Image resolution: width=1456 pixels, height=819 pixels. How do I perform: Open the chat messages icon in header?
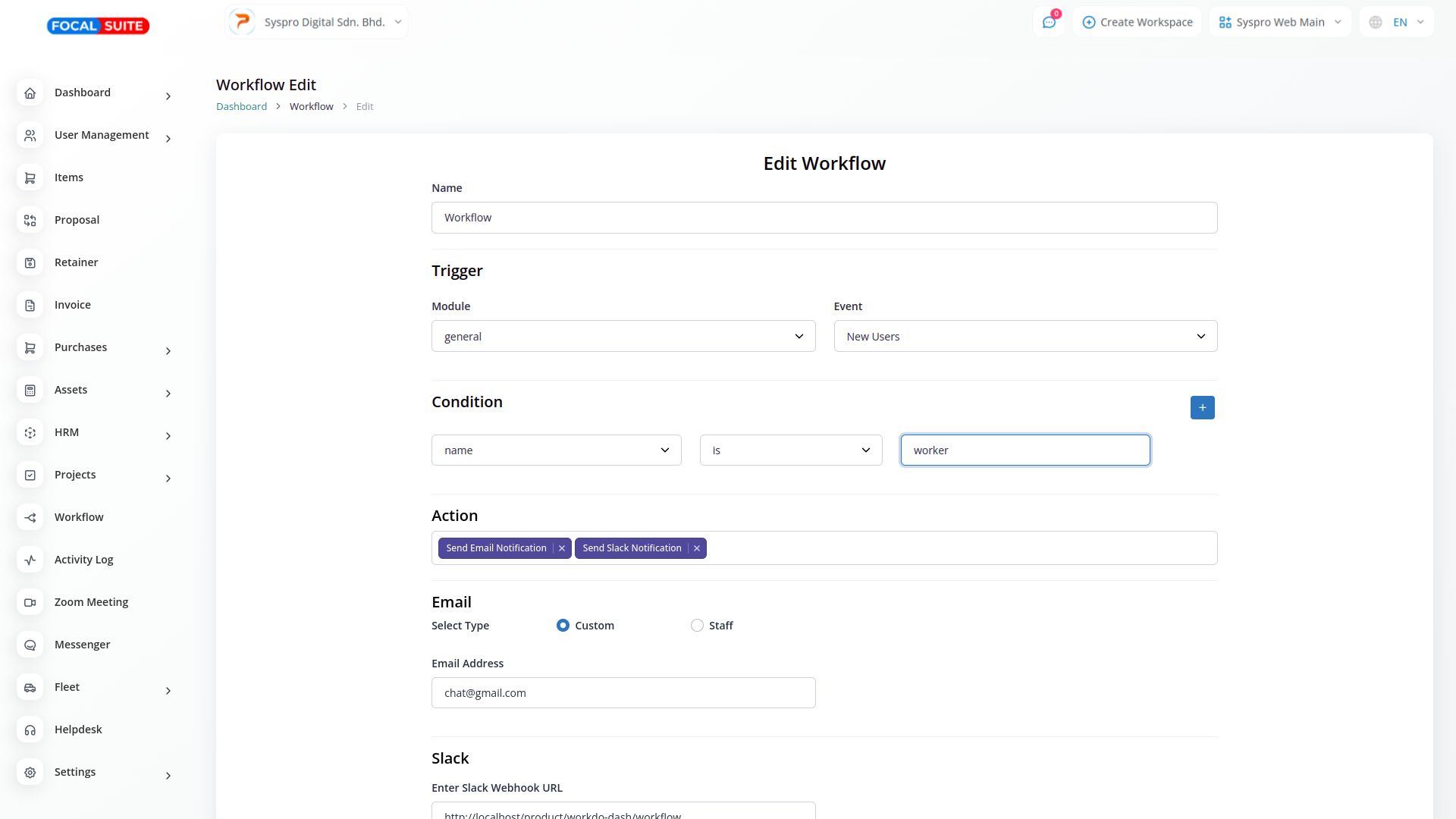(1049, 22)
